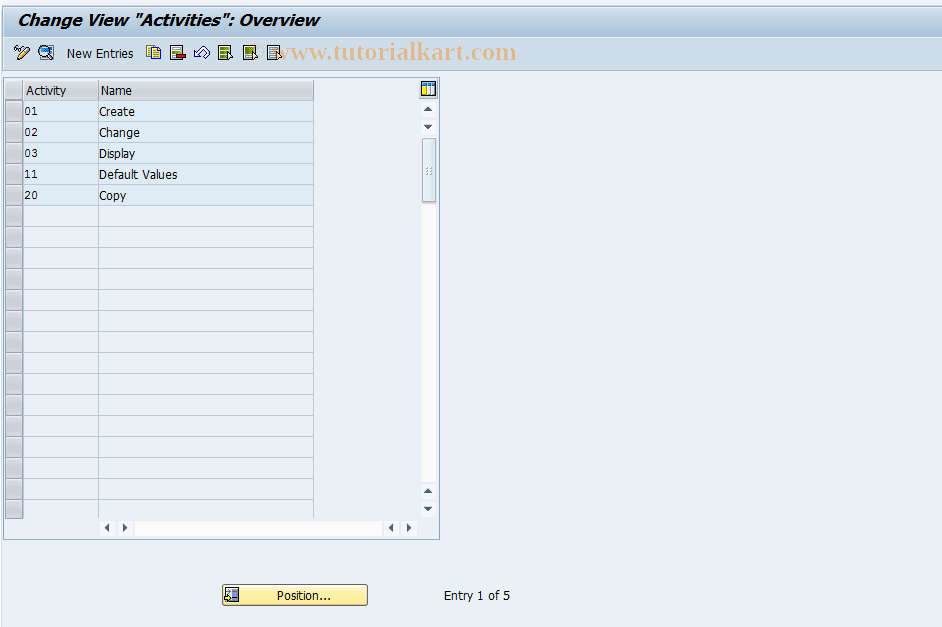The width and height of the screenshot is (942, 627).
Task: Click activity code 03 cell
Action: 61,153
